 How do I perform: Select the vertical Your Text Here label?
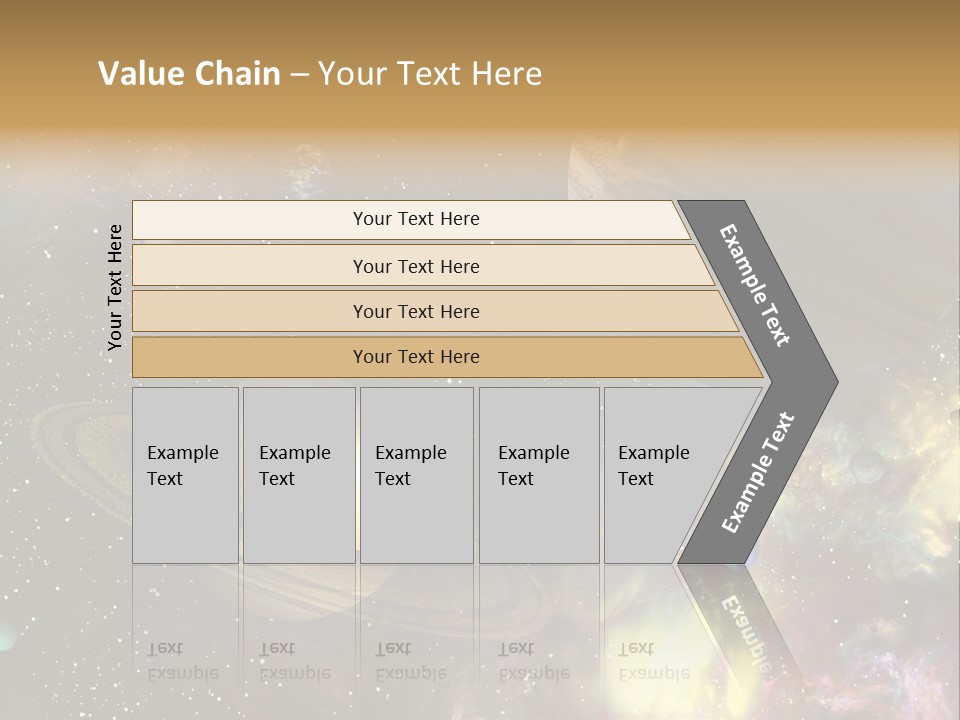coord(115,287)
